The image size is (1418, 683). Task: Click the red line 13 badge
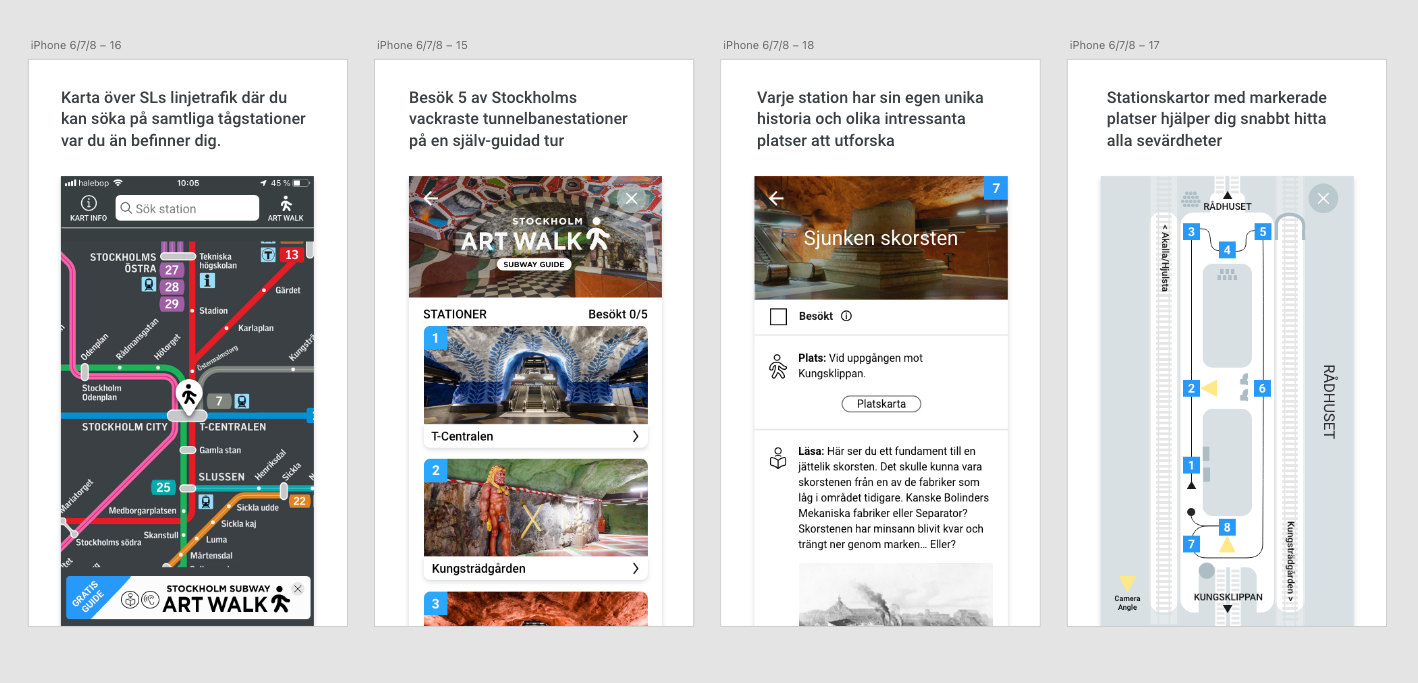[291, 254]
